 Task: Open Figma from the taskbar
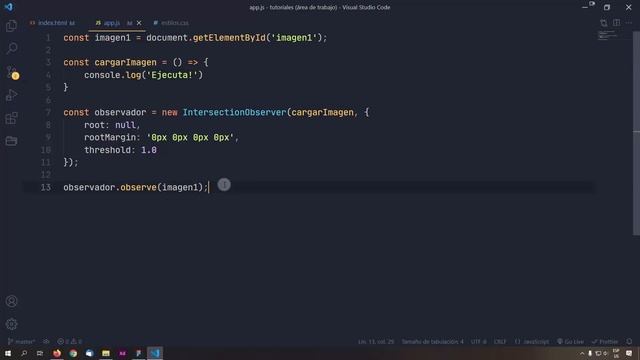[138, 353]
